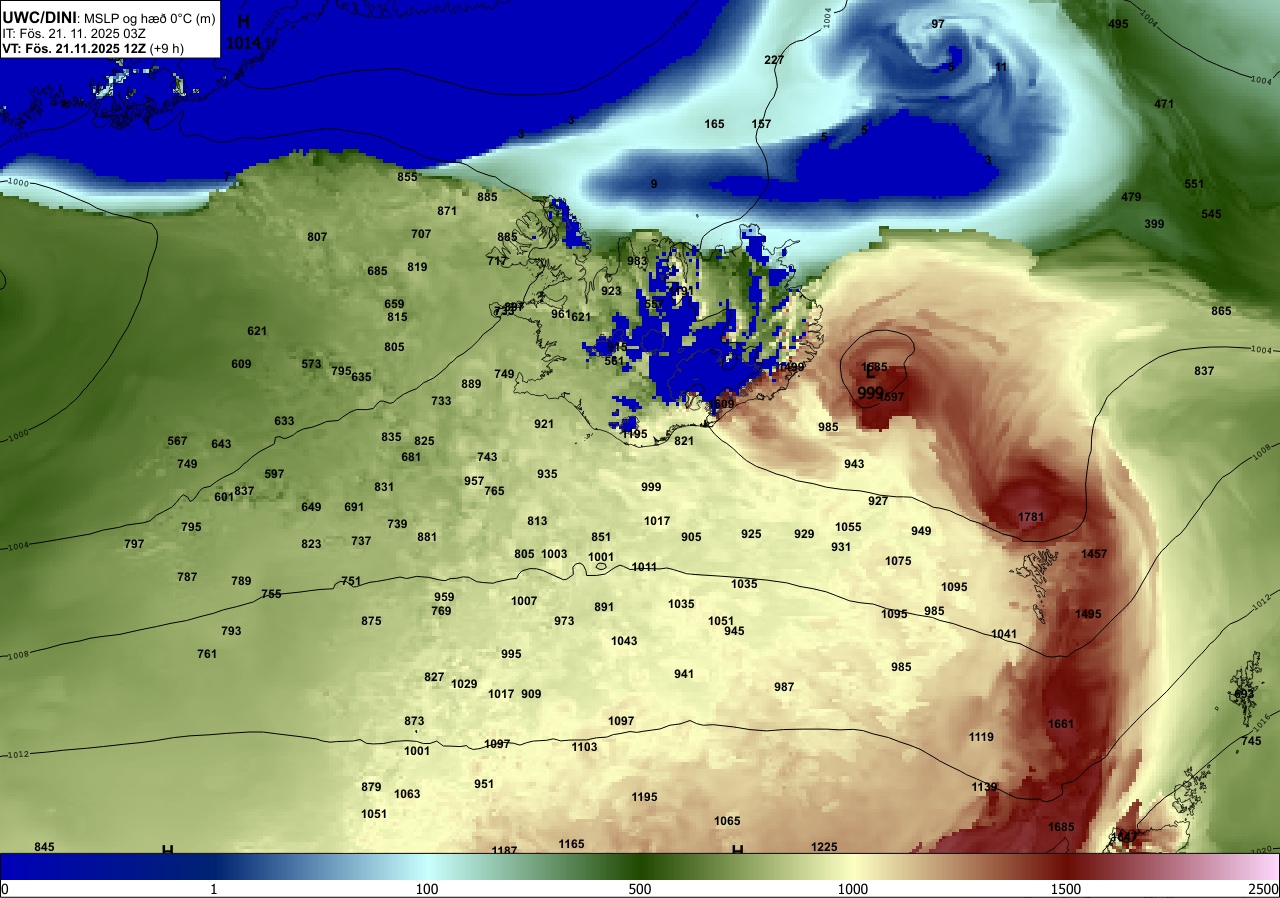The width and height of the screenshot is (1280, 898).
Task: Click the 1661 height value
Action: (x=1061, y=724)
